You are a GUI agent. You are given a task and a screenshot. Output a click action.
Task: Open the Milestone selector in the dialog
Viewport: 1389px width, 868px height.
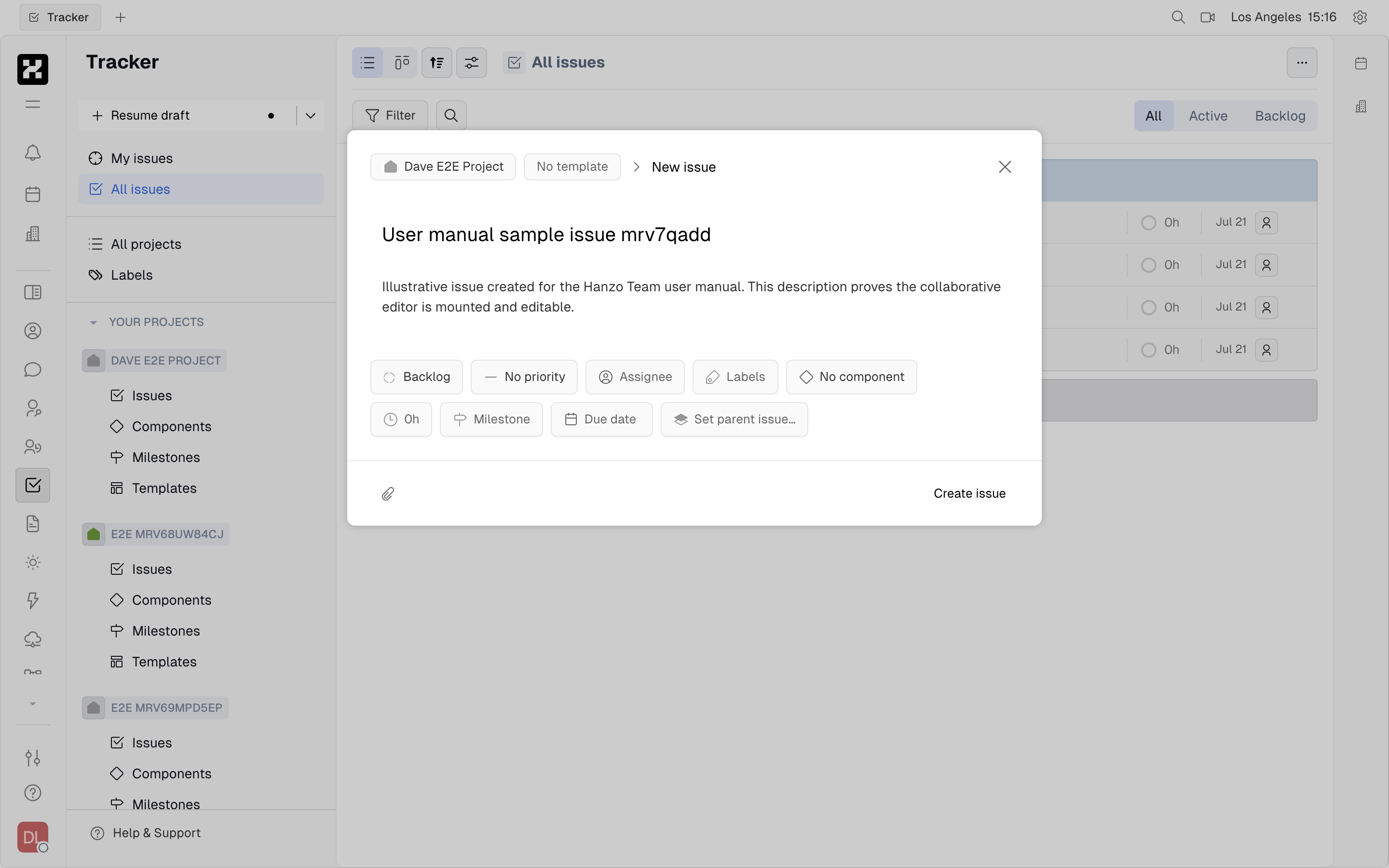(x=491, y=420)
